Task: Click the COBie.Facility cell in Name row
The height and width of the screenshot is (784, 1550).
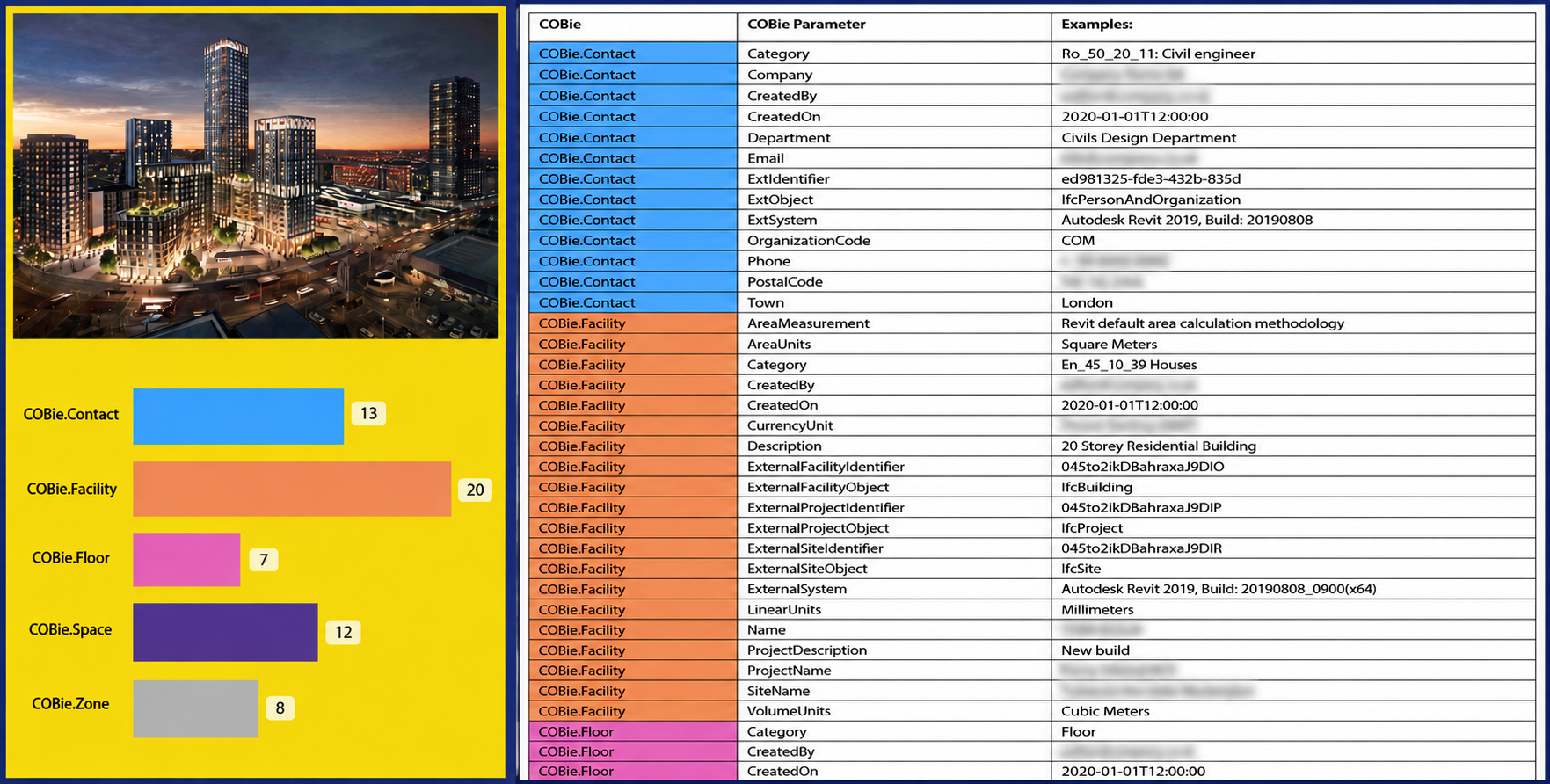Action: [633, 629]
